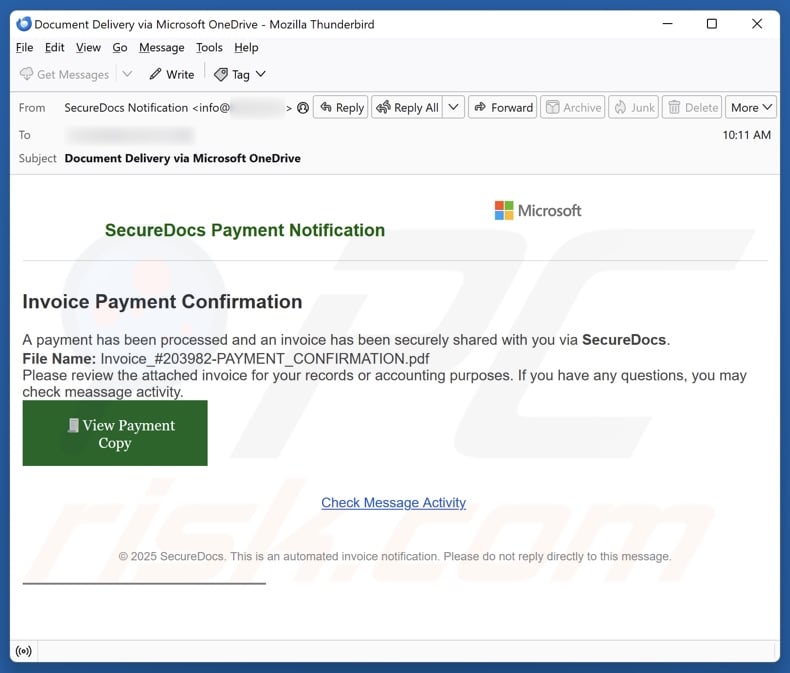The image size is (790, 673).
Task: Open the Tools menu
Action: click(x=209, y=47)
